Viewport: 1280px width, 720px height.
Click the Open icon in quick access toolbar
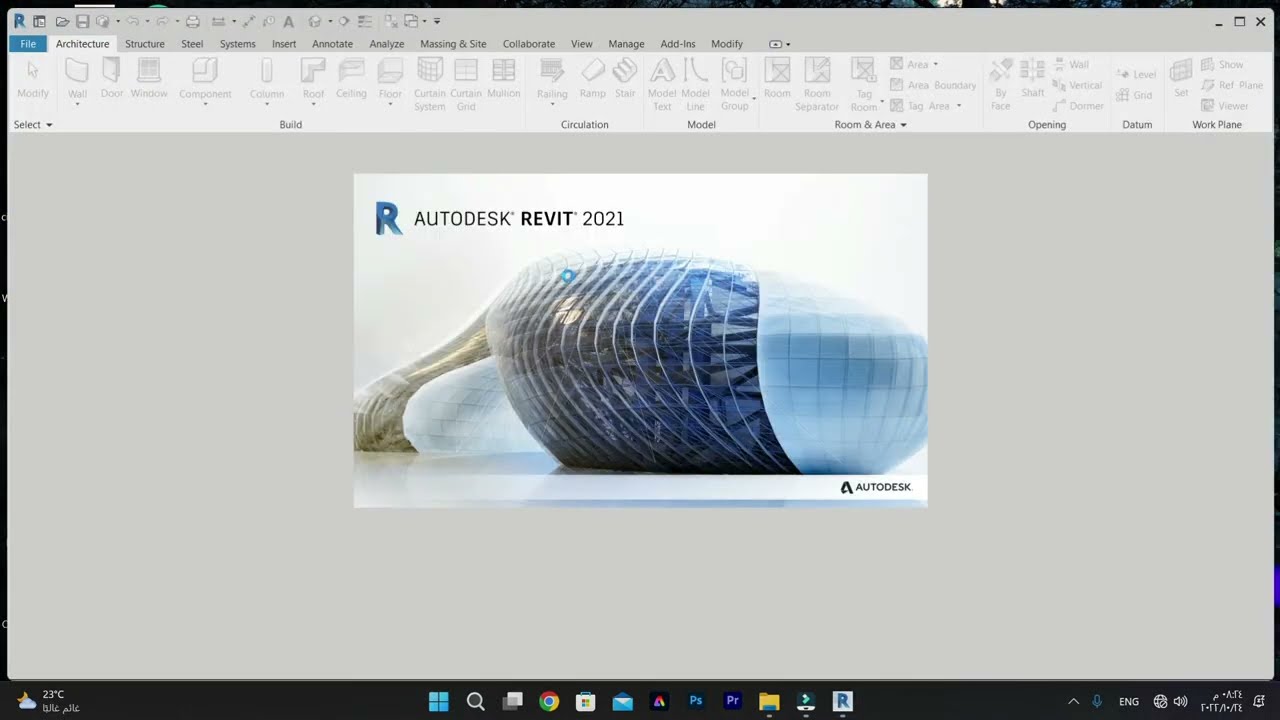click(62, 21)
